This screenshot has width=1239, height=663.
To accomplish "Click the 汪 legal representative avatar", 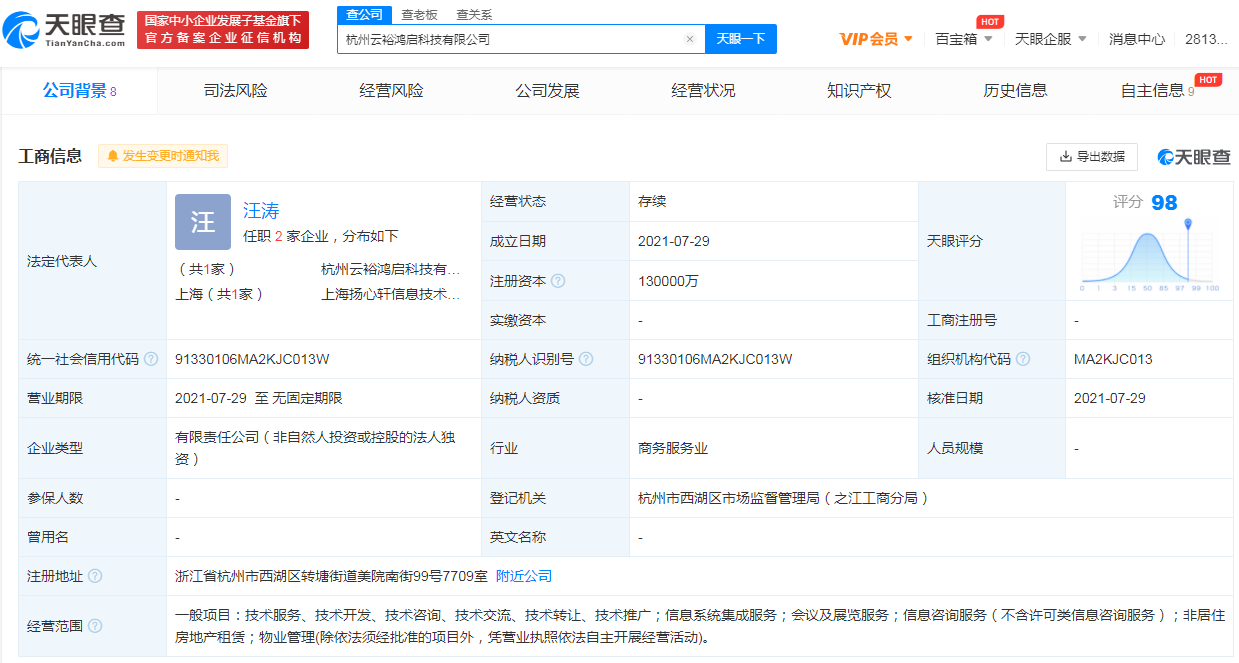I will coord(203,222).
